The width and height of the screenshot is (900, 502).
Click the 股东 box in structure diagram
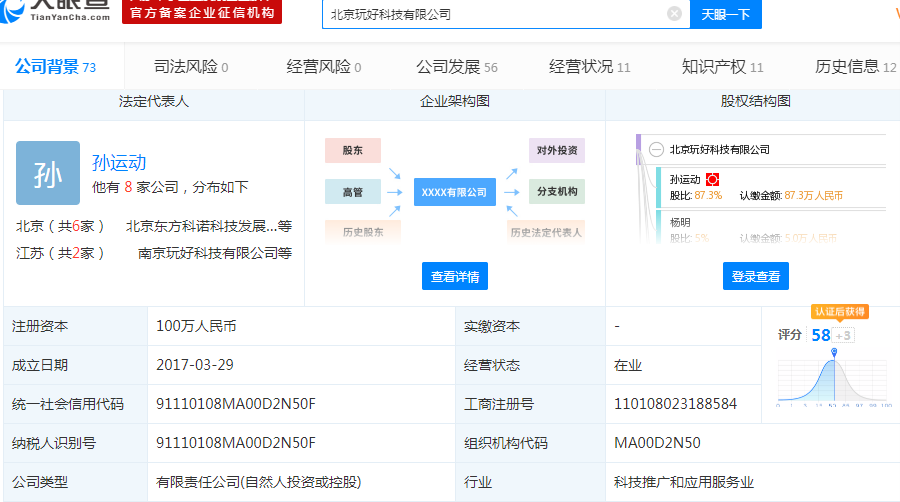click(x=352, y=150)
